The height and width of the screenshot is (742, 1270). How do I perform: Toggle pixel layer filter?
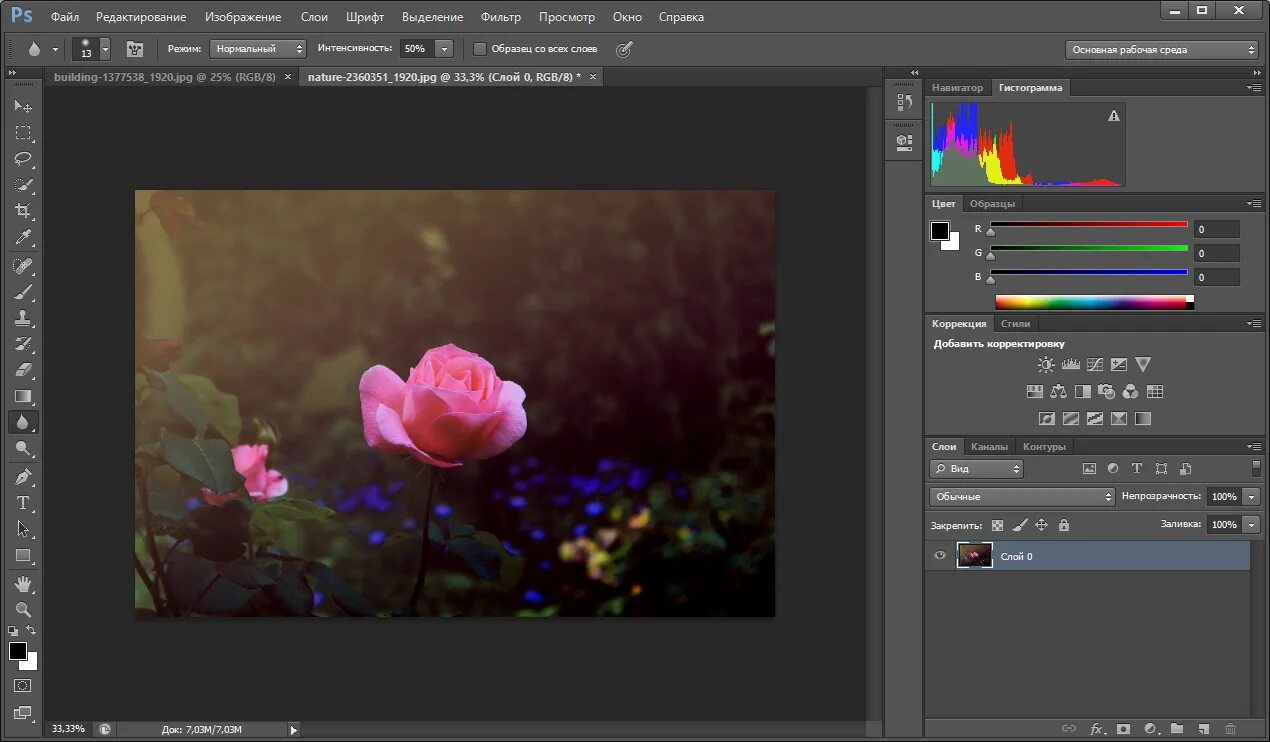[1089, 468]
